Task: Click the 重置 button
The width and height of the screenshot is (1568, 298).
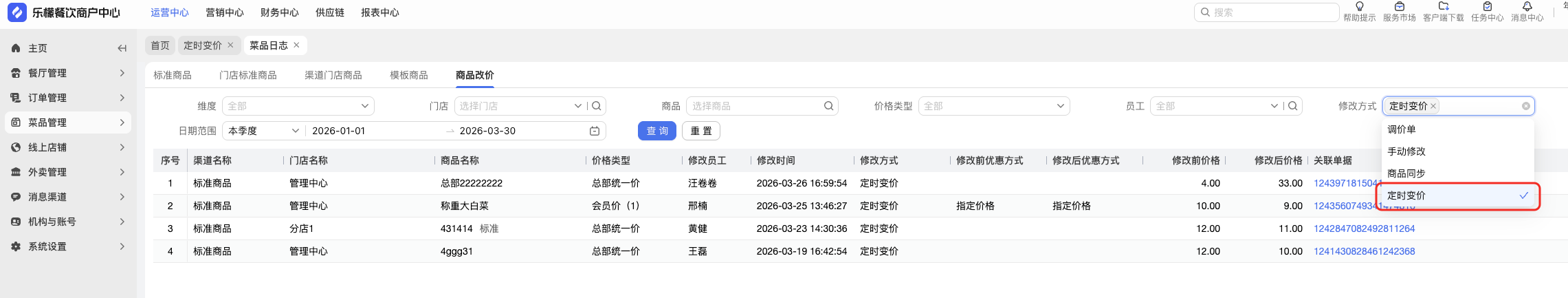Action: coord(700,131)
